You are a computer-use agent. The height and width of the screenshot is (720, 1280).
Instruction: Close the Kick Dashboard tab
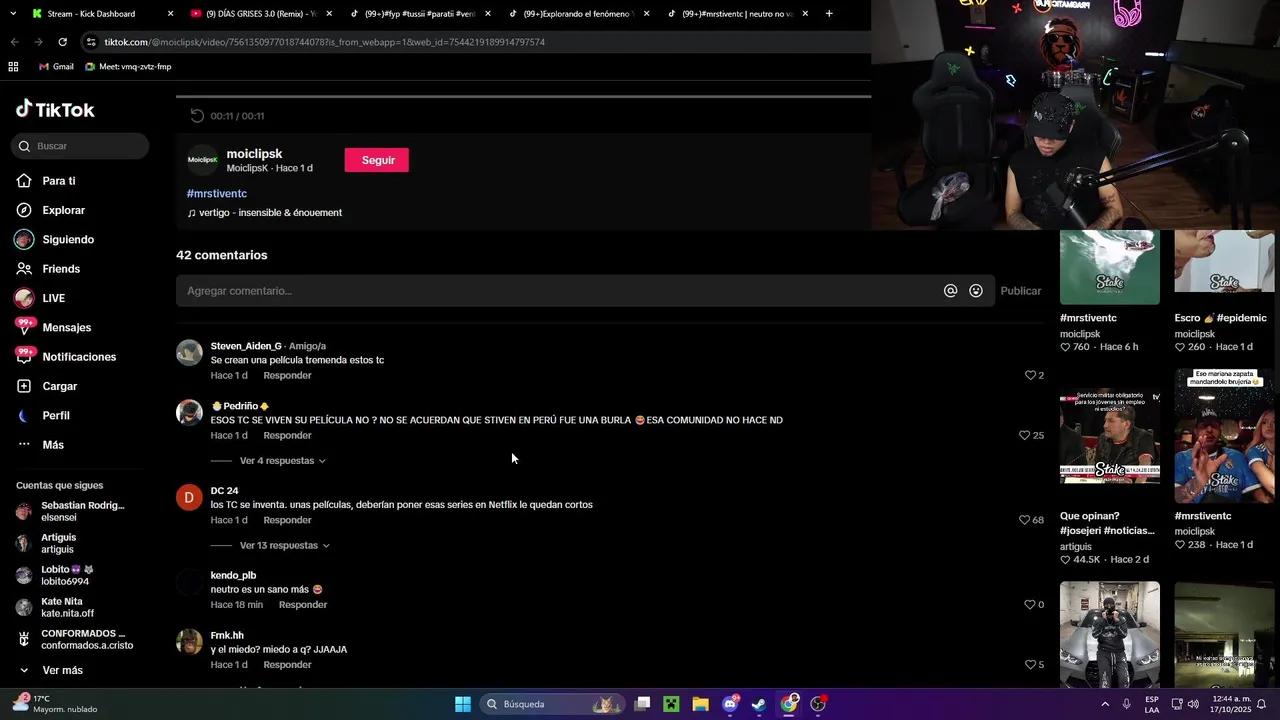click(170, 14)
